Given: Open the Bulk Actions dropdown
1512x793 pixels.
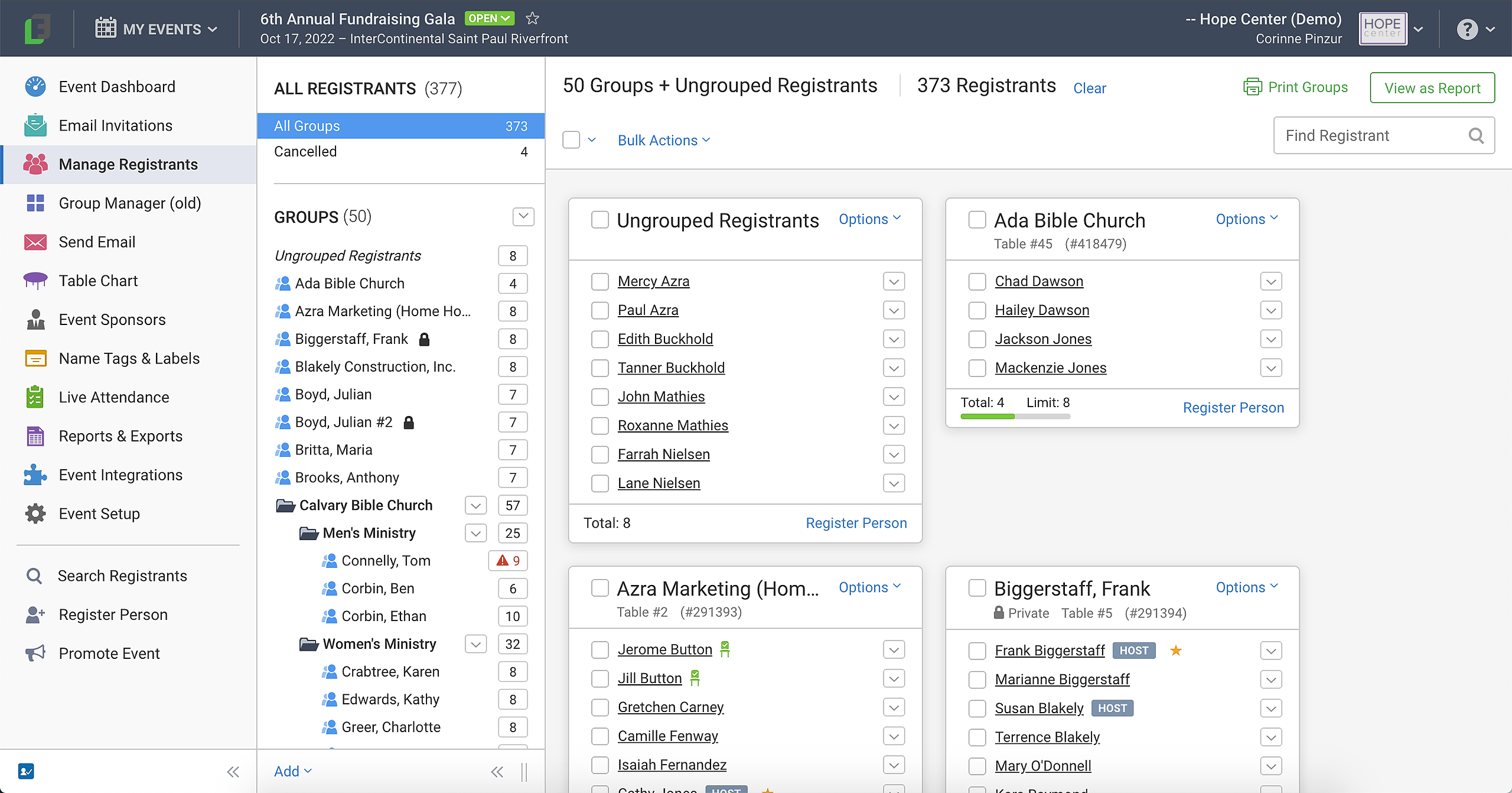Looking at the screenshot, I should [x=663, y=141].
